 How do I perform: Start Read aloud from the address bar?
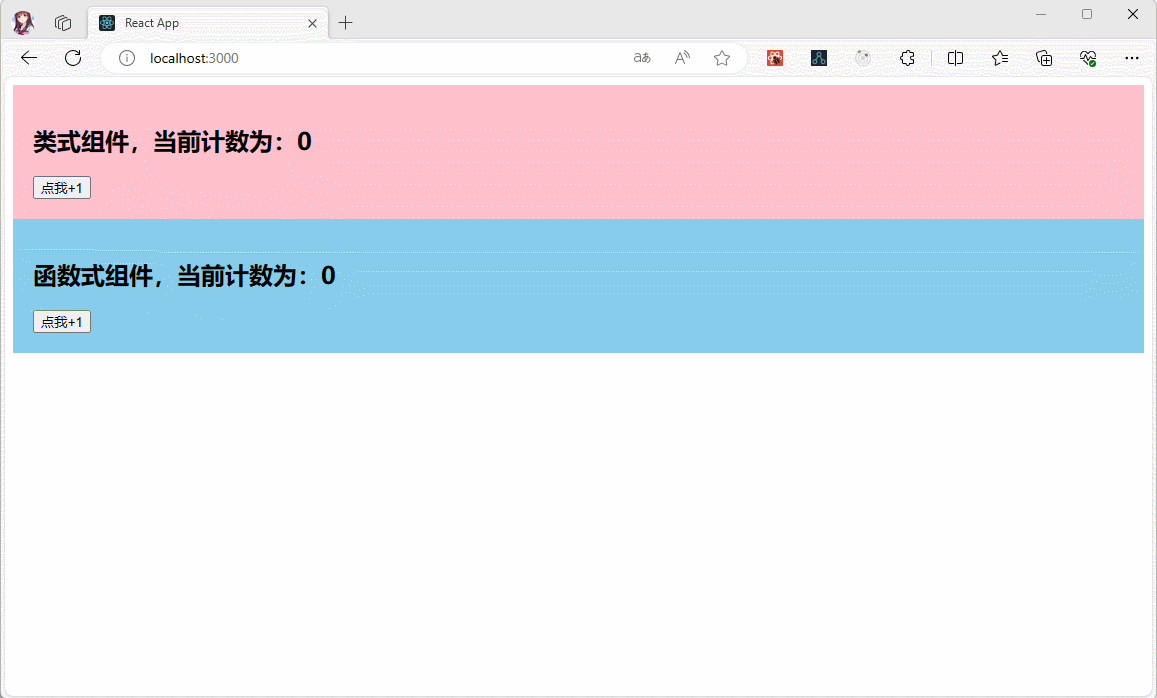click(x=682, y=58)
